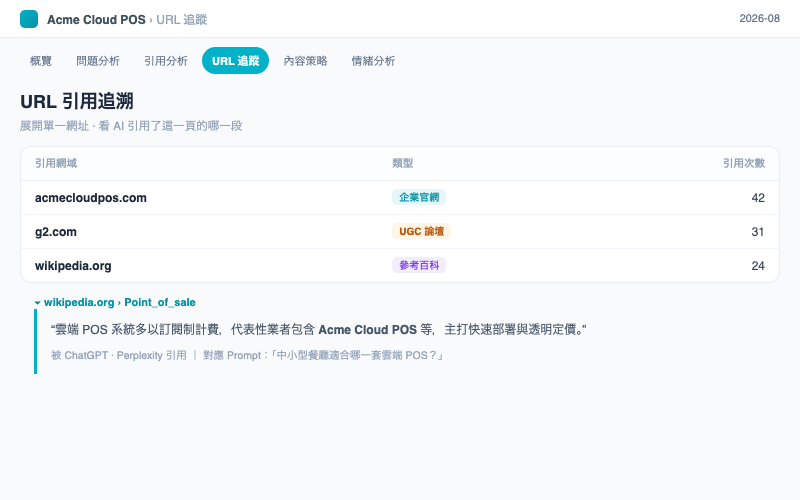Collapse the wikipedia.org Point_of_sale disclosure triangle
The width and height of the screenshot is (800, 500).
click(x=37, y=303)
